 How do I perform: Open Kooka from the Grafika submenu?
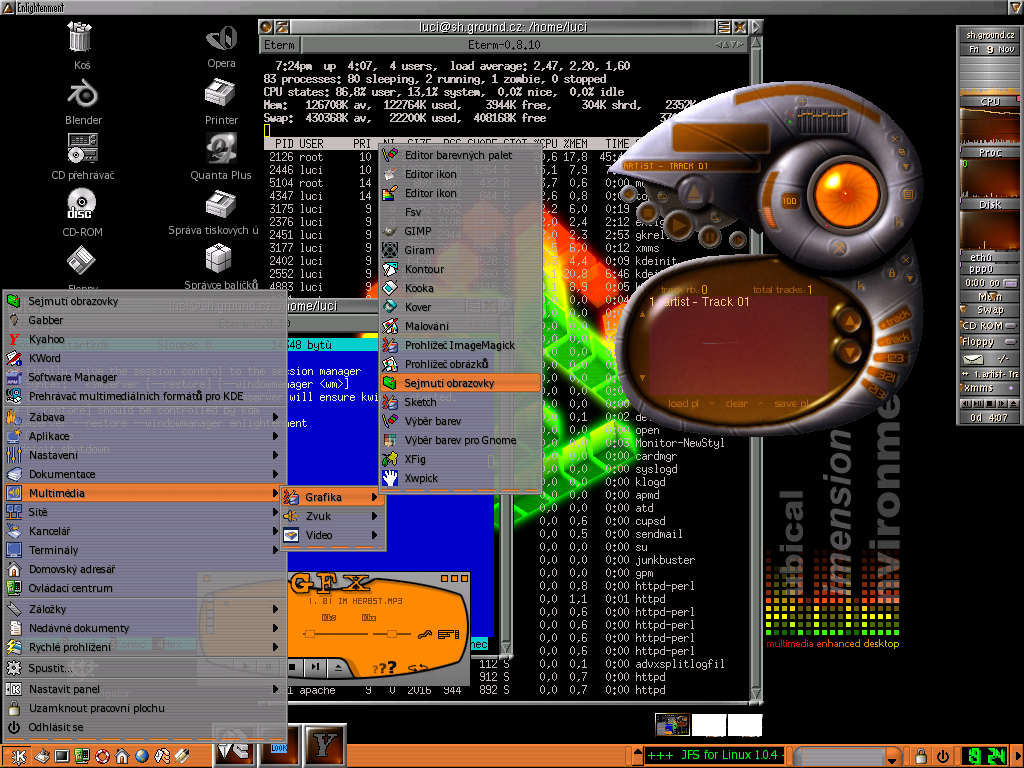(460, 288)
